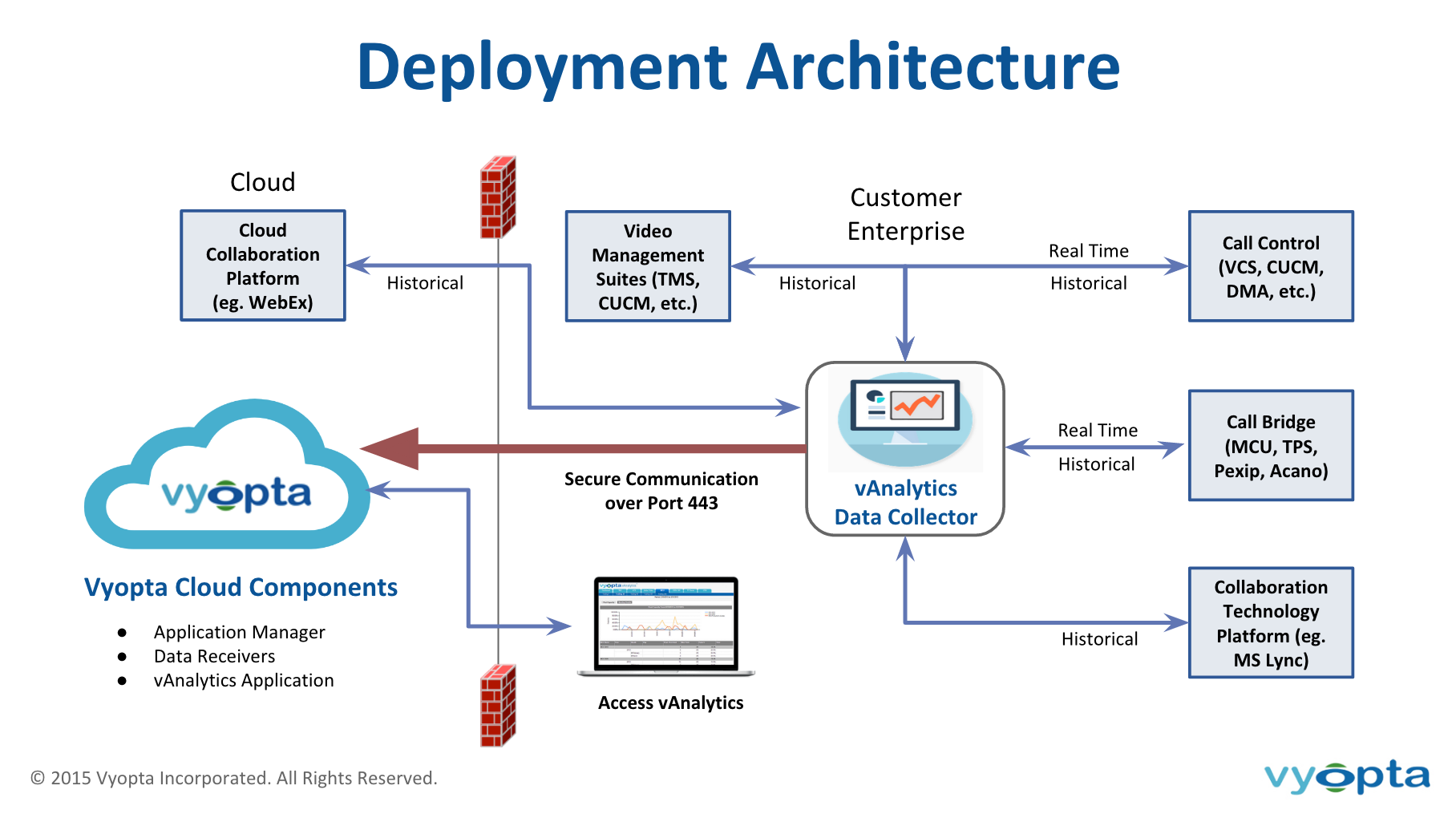The width and height of the screenshot is (1456, 818).
Task: Click 'Historical' label near Collaboration Technology Platform
Action: [x=1100, y=639]
